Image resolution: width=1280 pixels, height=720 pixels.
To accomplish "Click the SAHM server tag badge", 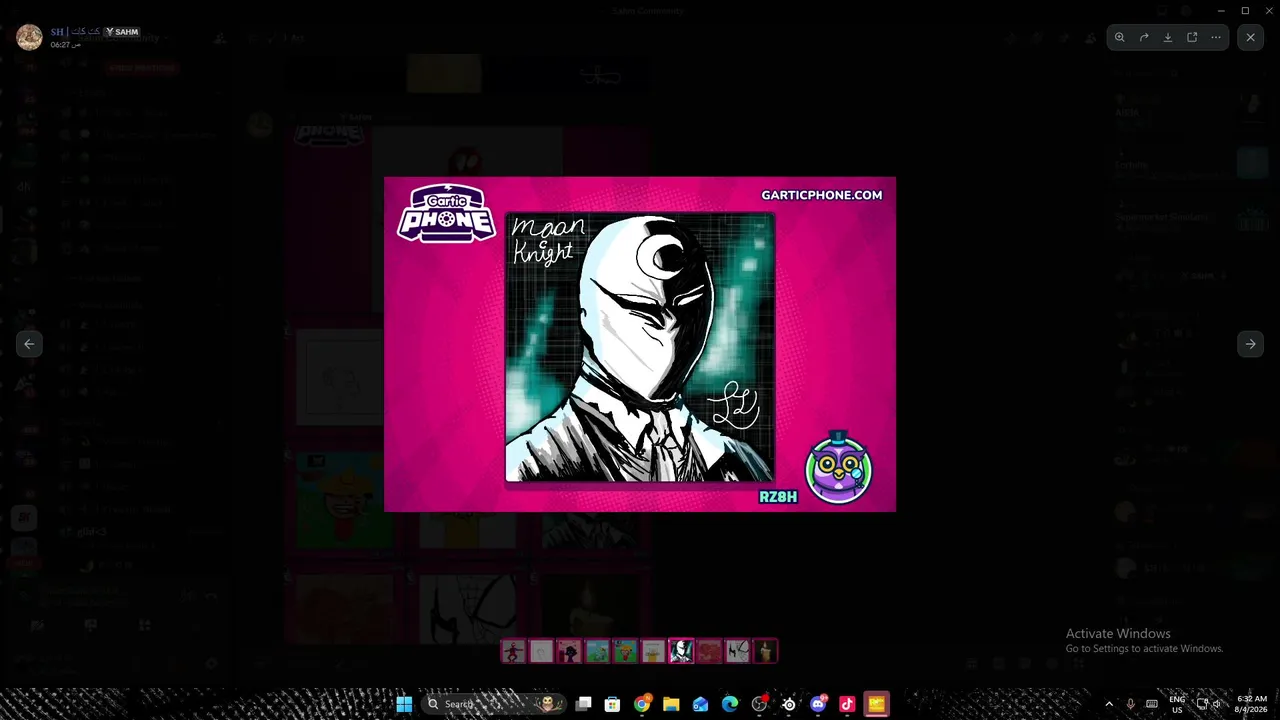I will click(123, 32).
